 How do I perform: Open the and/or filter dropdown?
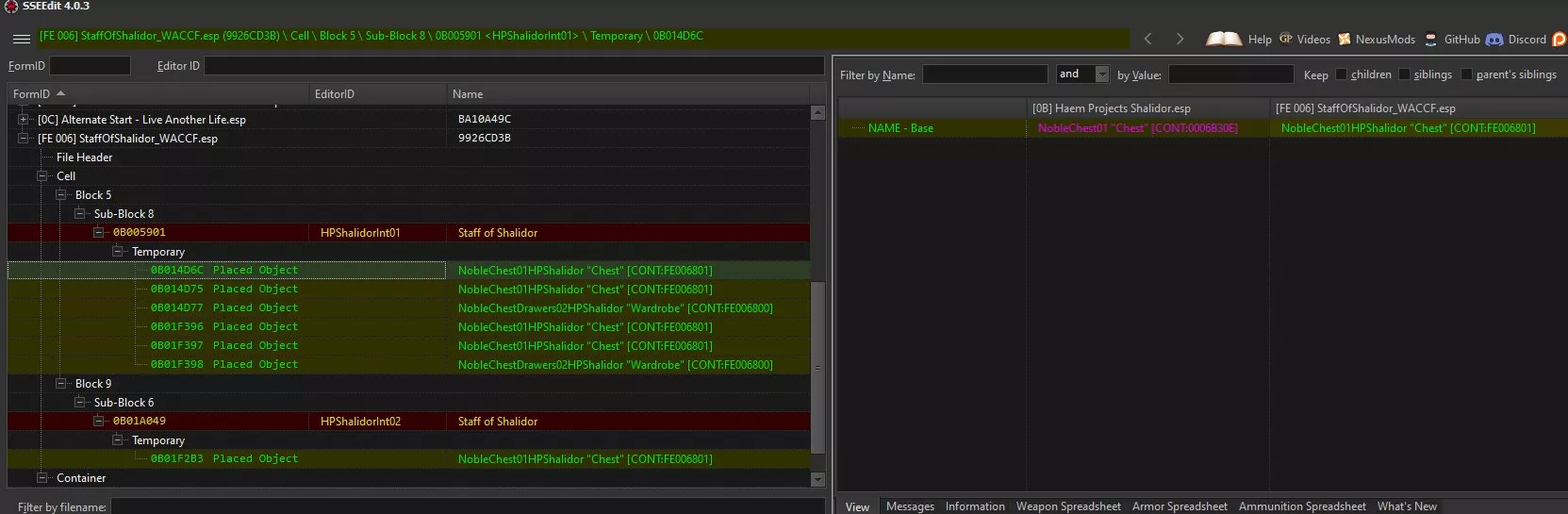click(x=1101, y=75)
